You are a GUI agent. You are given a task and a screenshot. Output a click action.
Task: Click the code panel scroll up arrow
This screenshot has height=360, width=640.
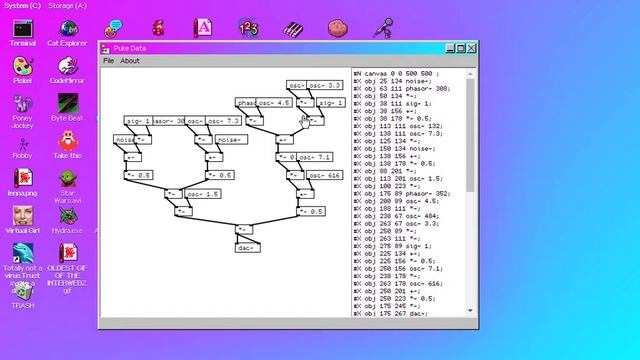click(470, 74)
